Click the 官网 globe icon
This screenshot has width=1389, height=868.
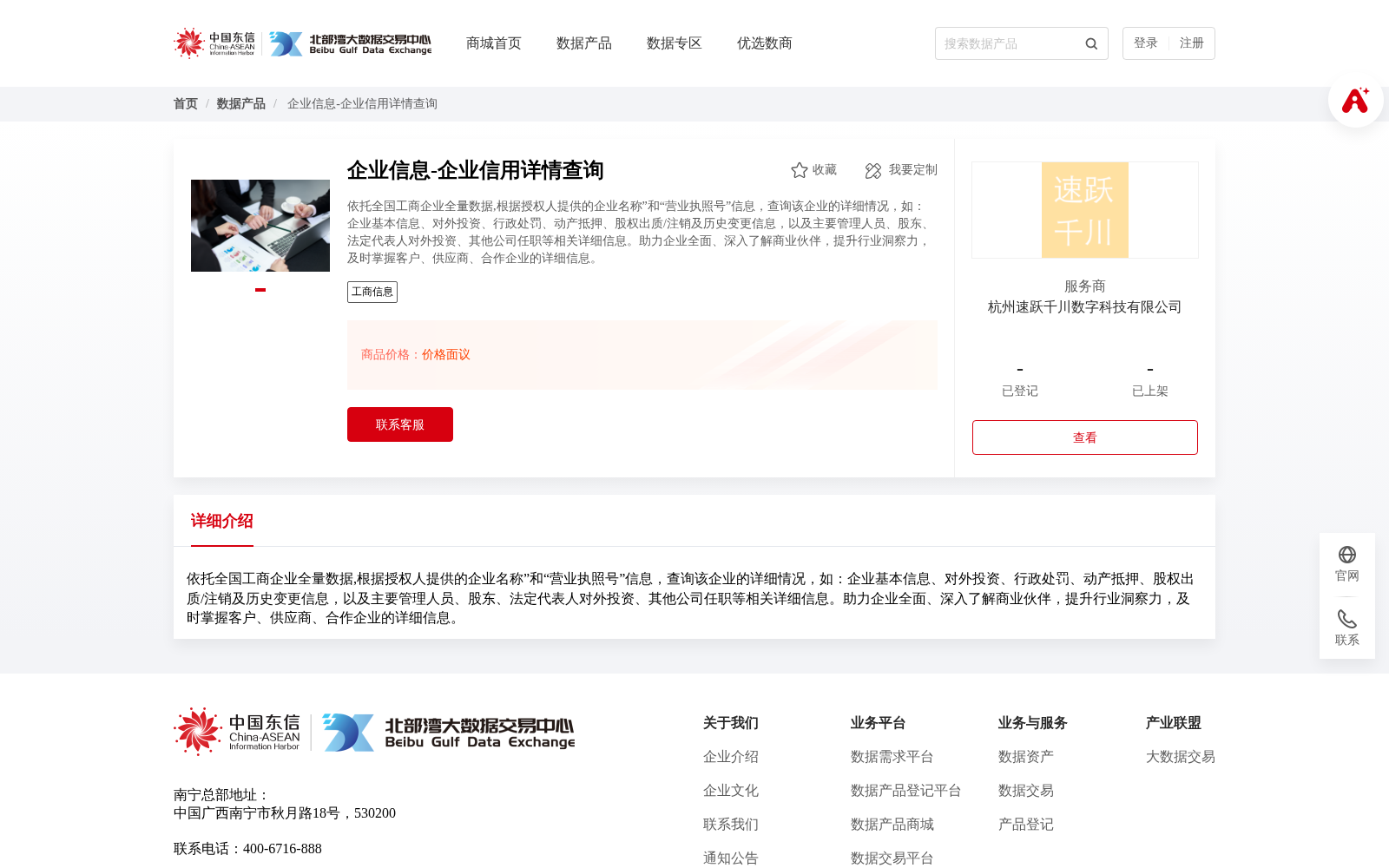pos(1347,555)
